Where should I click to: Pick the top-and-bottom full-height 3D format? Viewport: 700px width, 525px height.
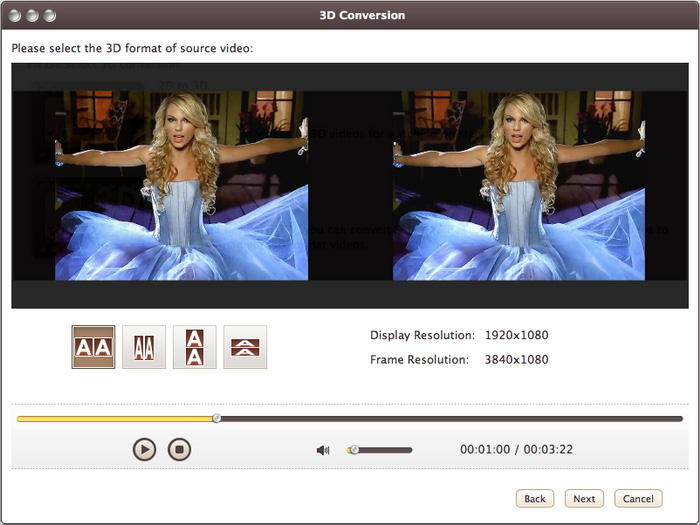coord(194,347)
